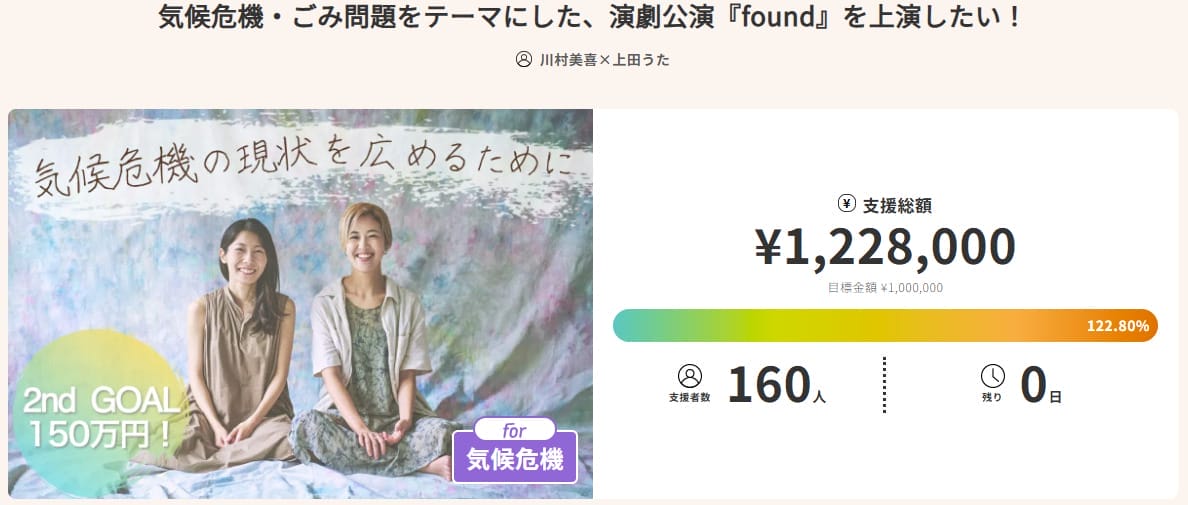
Task: Click the 支援者数 label text
Action: click(690, 398)
